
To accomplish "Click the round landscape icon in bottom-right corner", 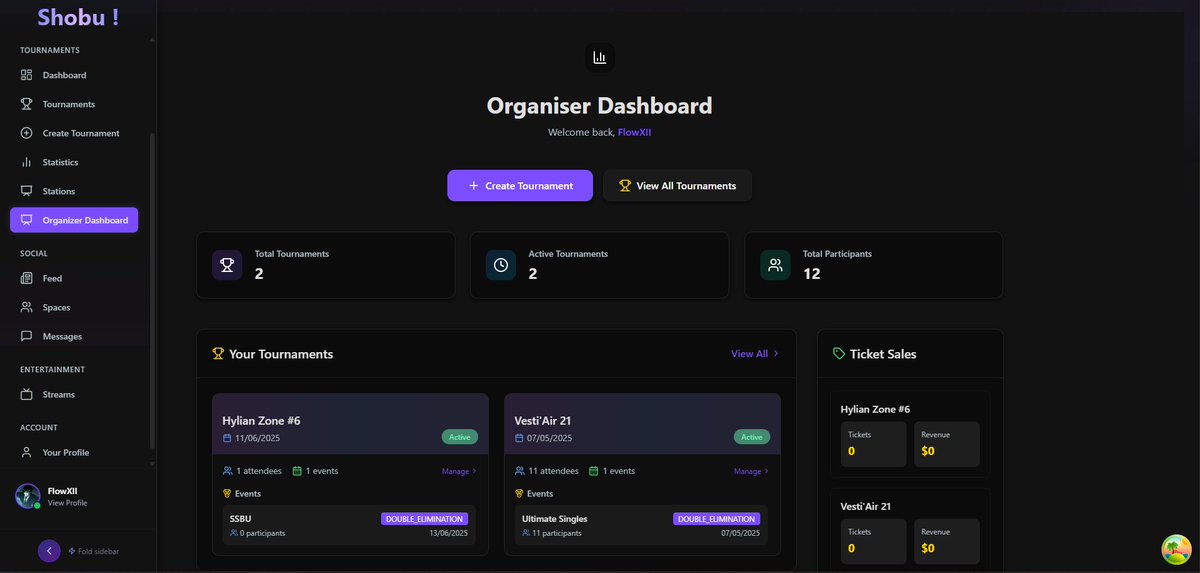I will point(1176,549).
